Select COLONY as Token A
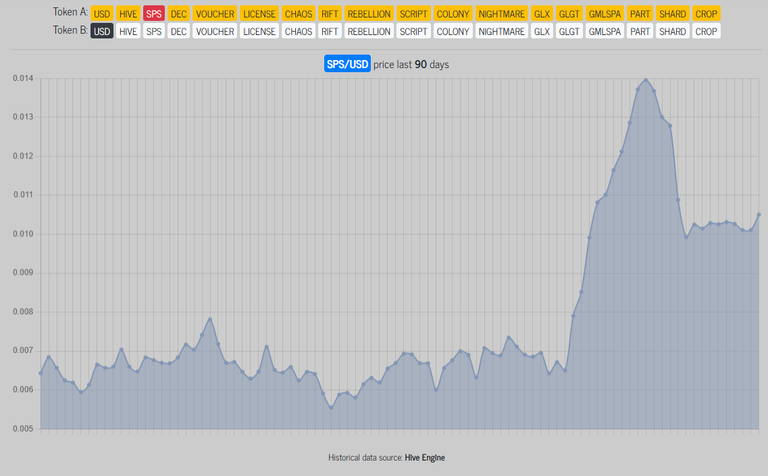This screenshot has width=768, height=476. pos(453,14)
